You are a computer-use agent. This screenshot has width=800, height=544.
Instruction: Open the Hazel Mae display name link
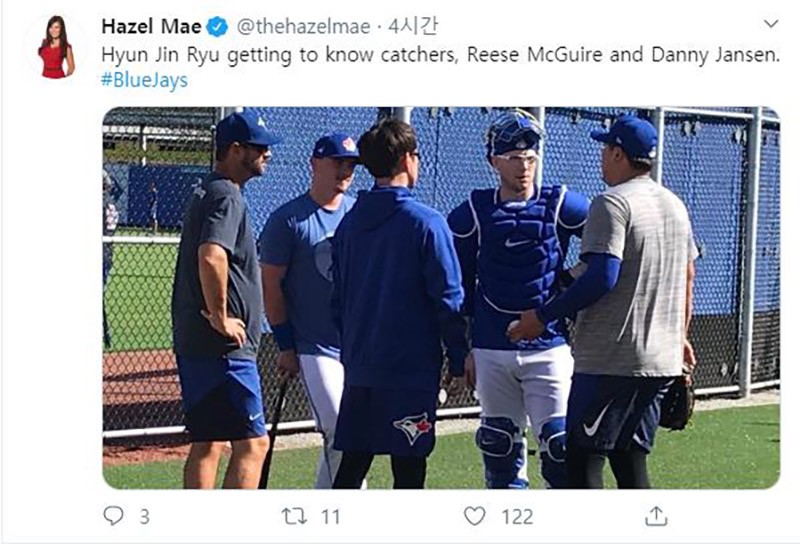click(x=151, y=26)
